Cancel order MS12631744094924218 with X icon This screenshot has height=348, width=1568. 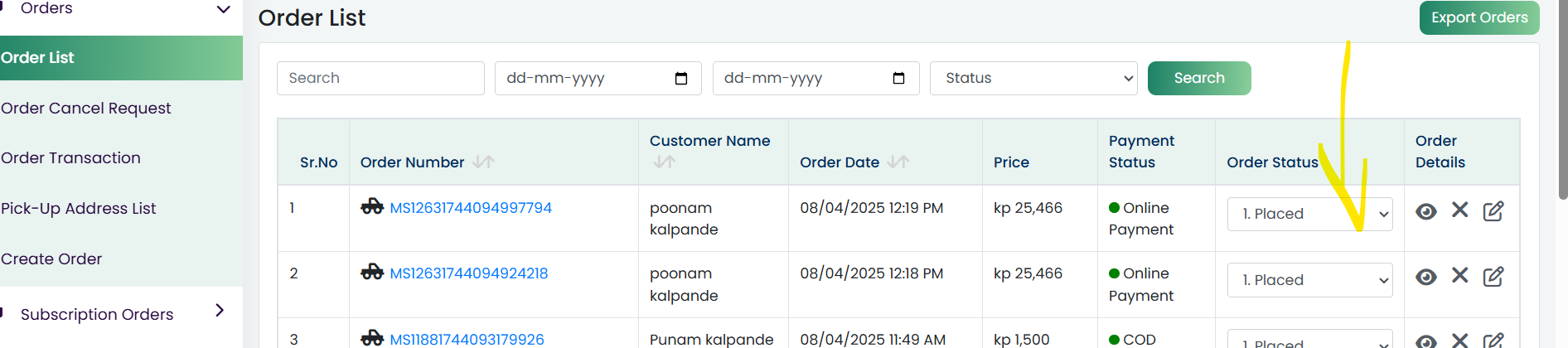[1460, 276]
